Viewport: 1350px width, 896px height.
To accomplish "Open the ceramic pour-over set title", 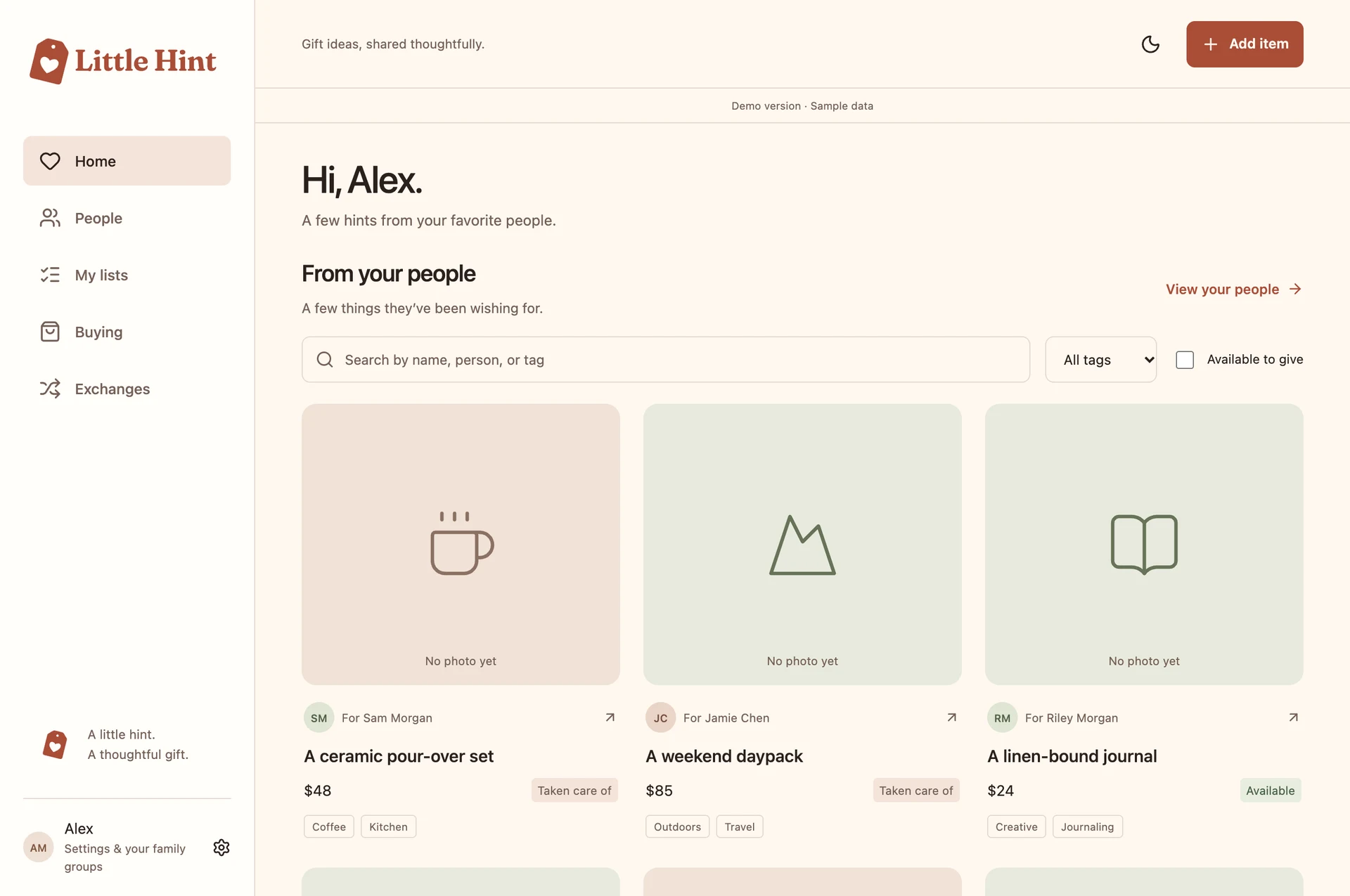I will (x=399, y=756).
